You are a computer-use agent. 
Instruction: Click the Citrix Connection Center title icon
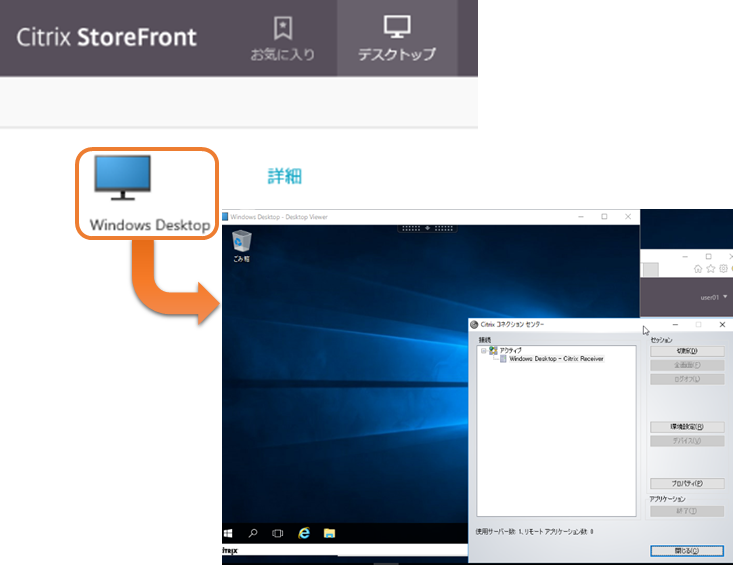[474, 324]
